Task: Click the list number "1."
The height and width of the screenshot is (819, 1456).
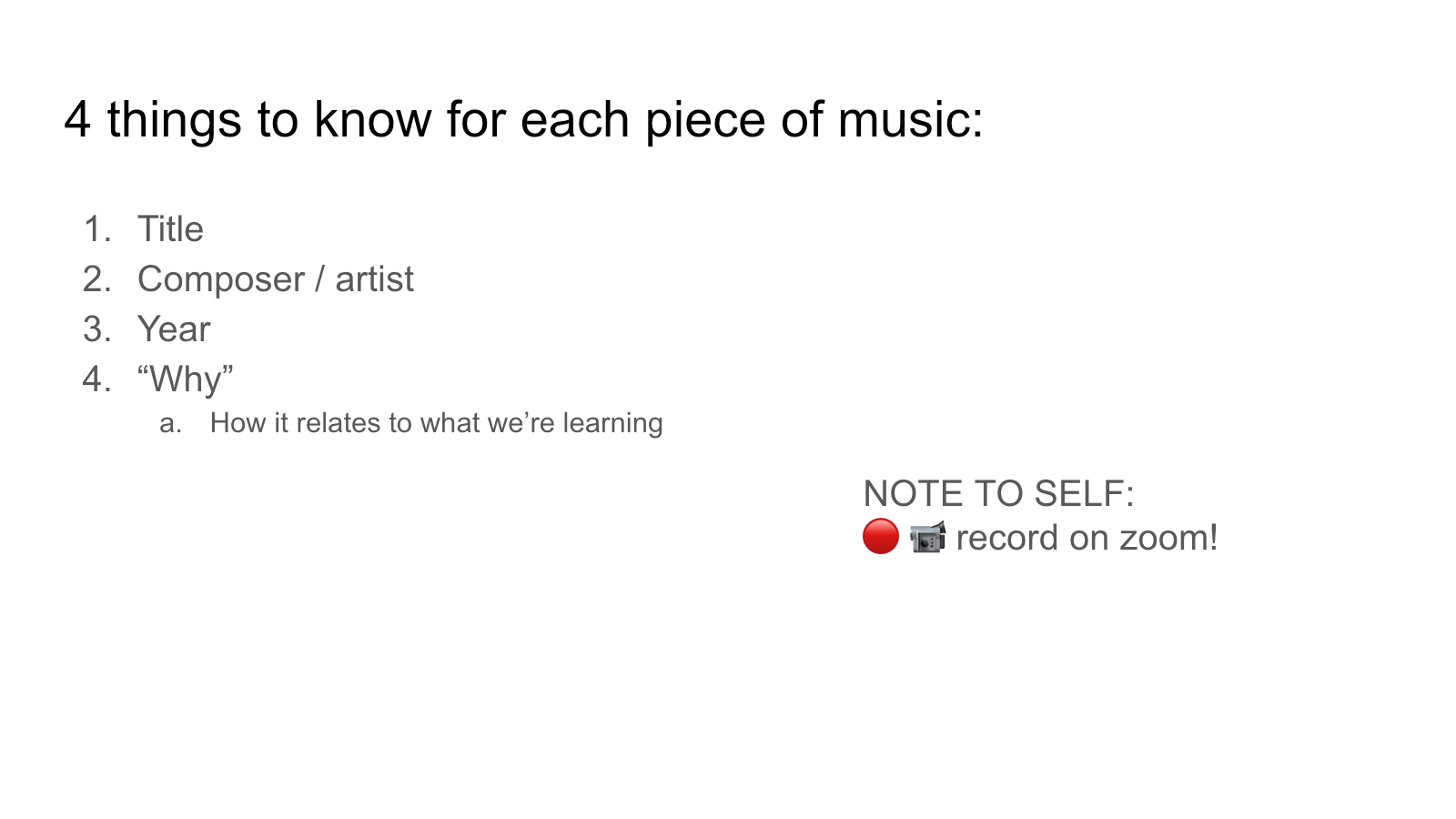Action: (x=97, y=228)
